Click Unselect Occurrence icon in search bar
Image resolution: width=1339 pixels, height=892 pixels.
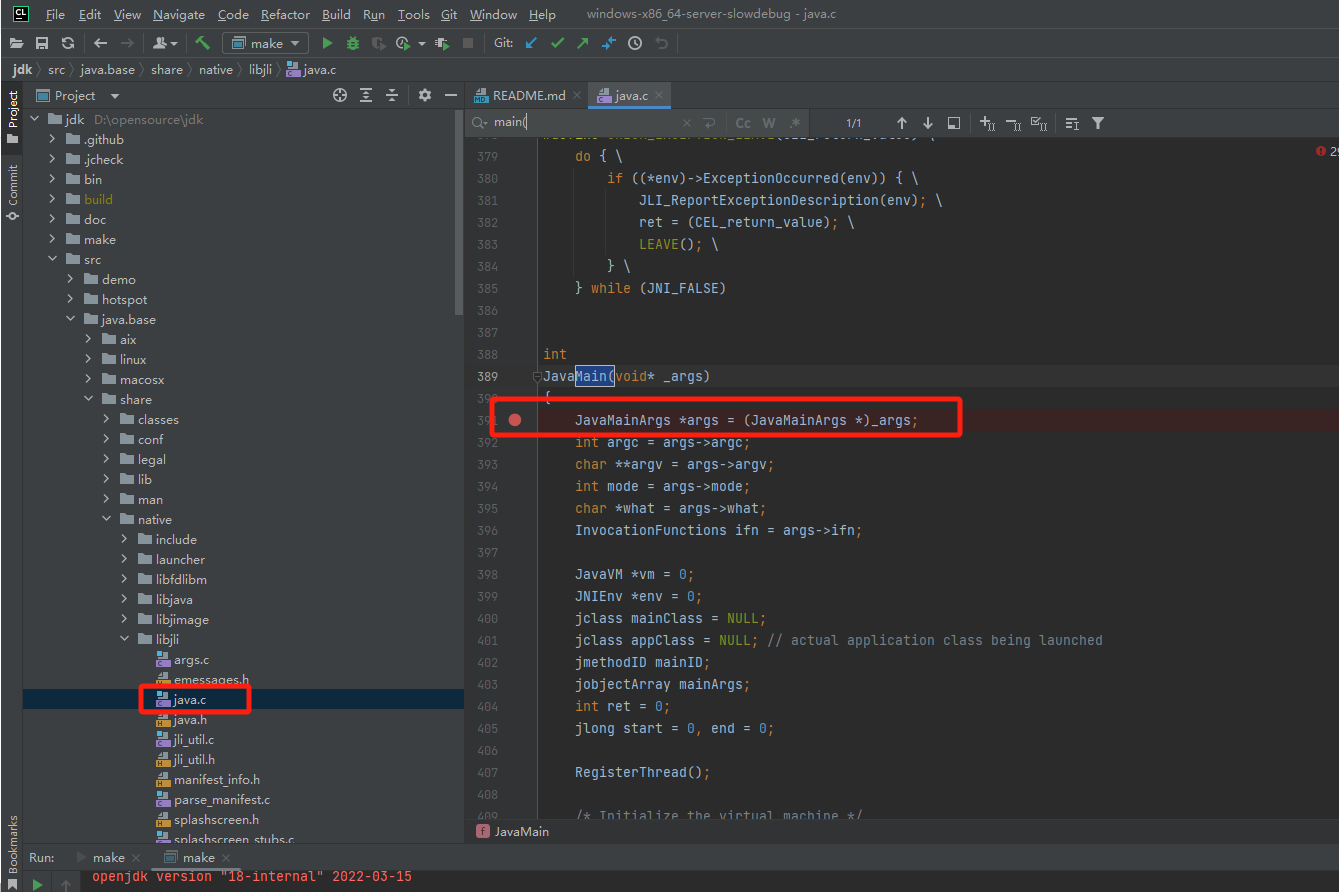[x=1013, y=123]
